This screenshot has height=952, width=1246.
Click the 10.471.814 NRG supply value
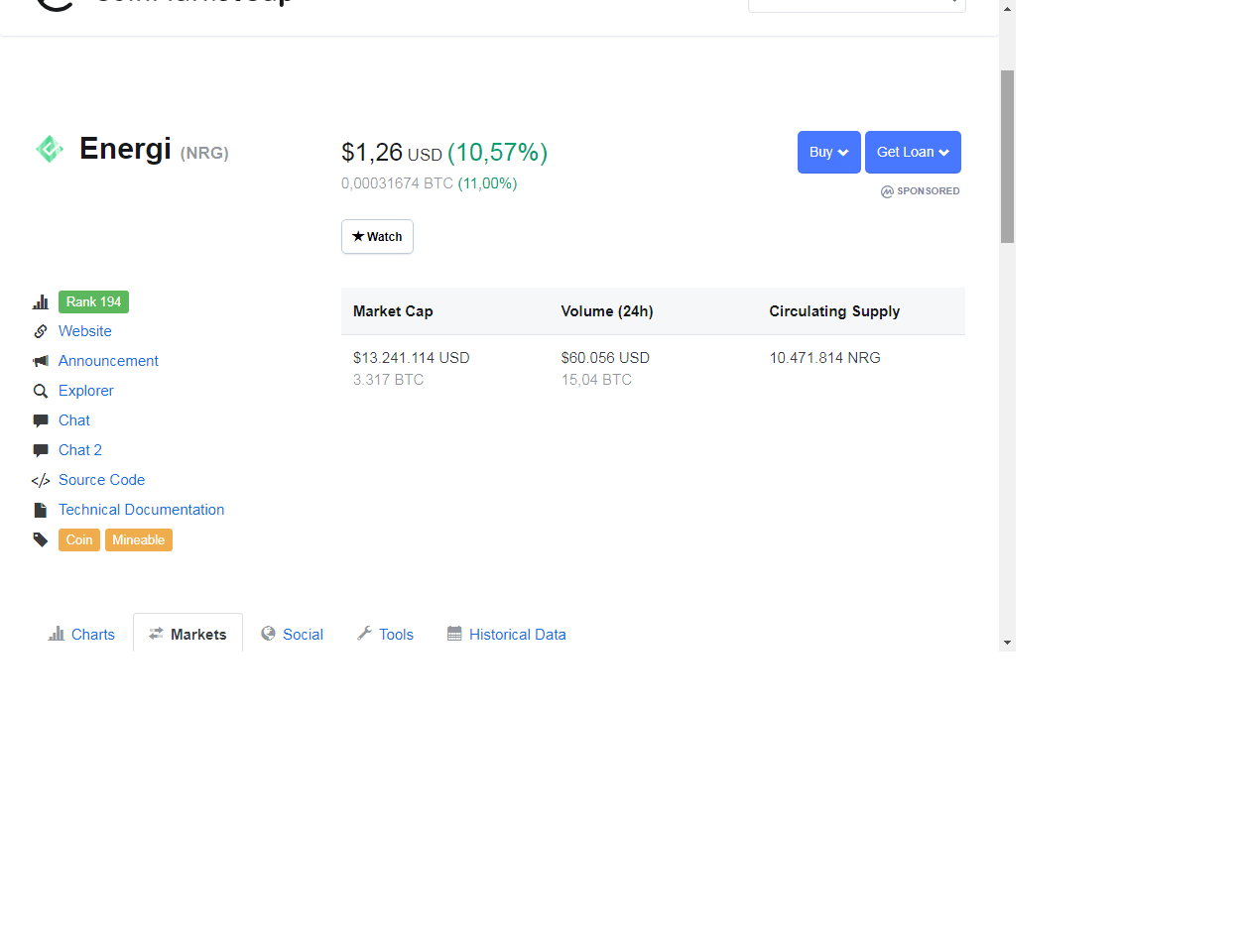pos(825,358)
